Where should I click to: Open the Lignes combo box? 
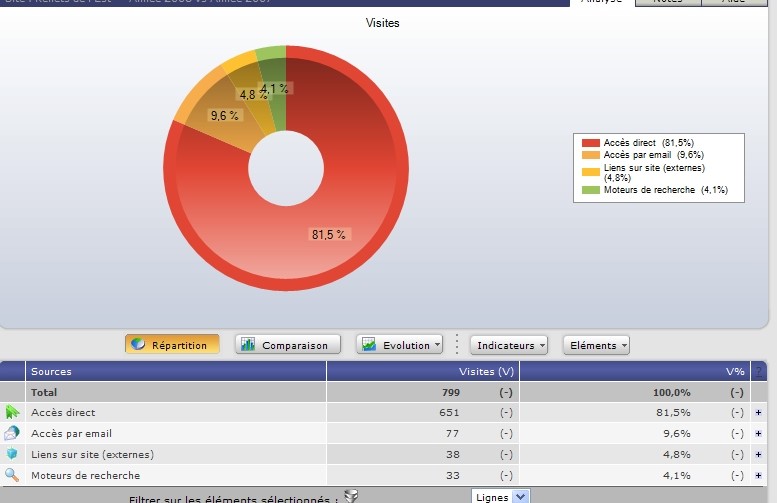[x=500, y=497]
